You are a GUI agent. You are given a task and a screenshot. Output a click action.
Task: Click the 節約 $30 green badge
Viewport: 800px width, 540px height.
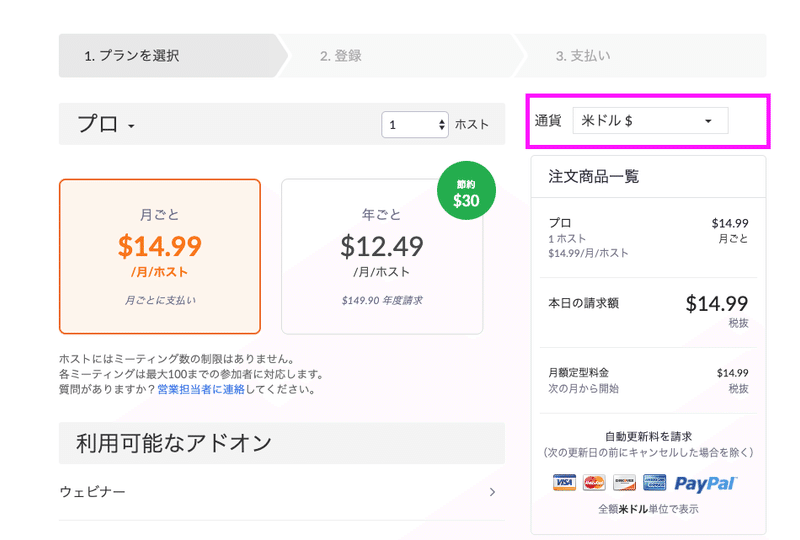[x=466, y=191]
